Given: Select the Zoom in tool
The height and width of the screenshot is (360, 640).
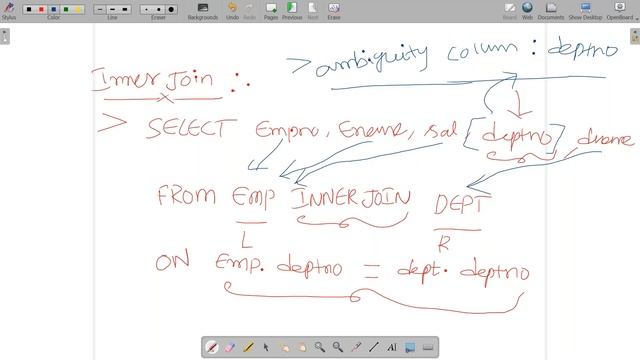Looking at the screenshot, I should [x=320, y=347].
